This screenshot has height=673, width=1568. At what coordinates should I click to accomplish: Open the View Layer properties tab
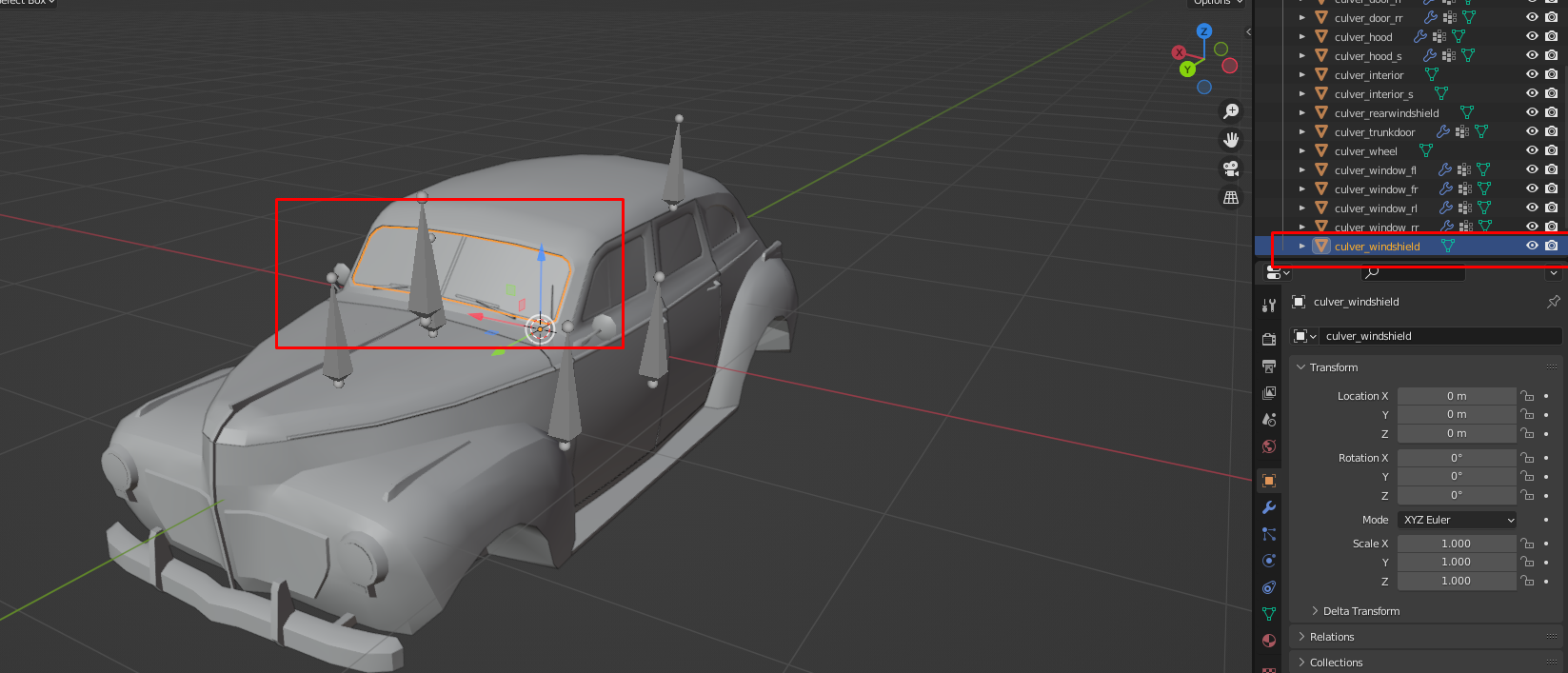(x=1269, y=393)
